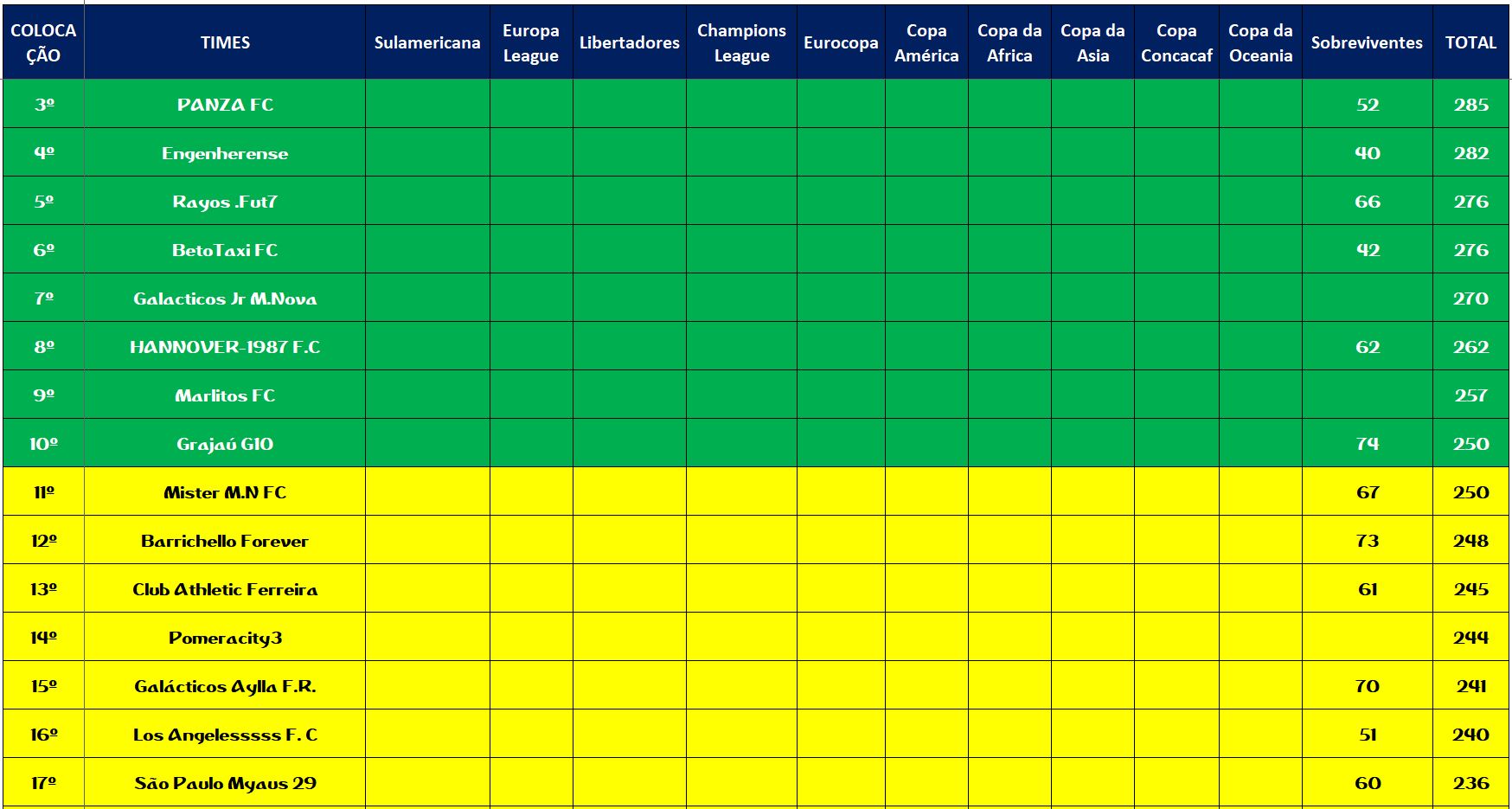1512x809 pixels.
Task: Click the Champions League header cell
Action: tap(741, 42)
